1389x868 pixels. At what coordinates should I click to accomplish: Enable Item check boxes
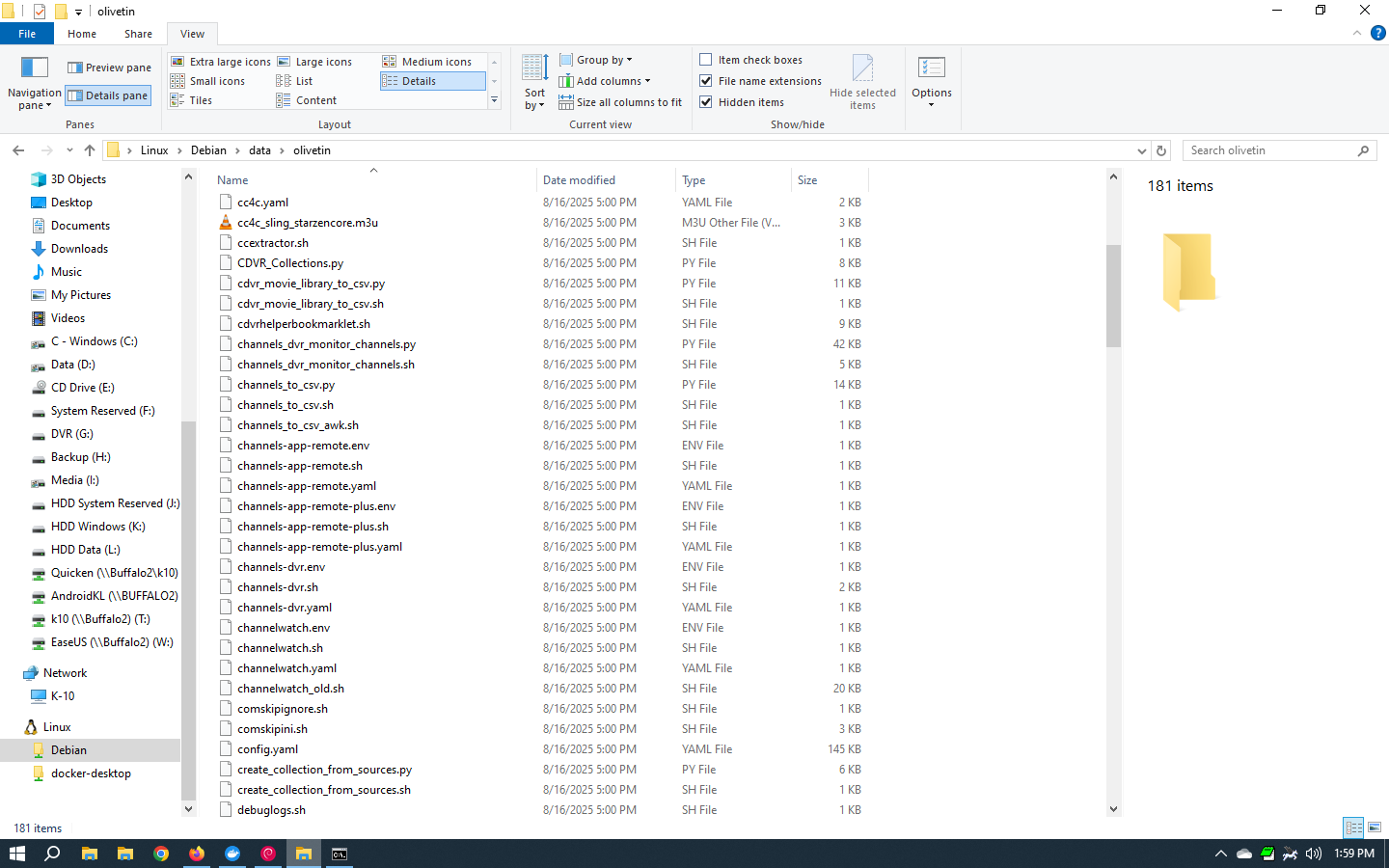click(706, 60)
